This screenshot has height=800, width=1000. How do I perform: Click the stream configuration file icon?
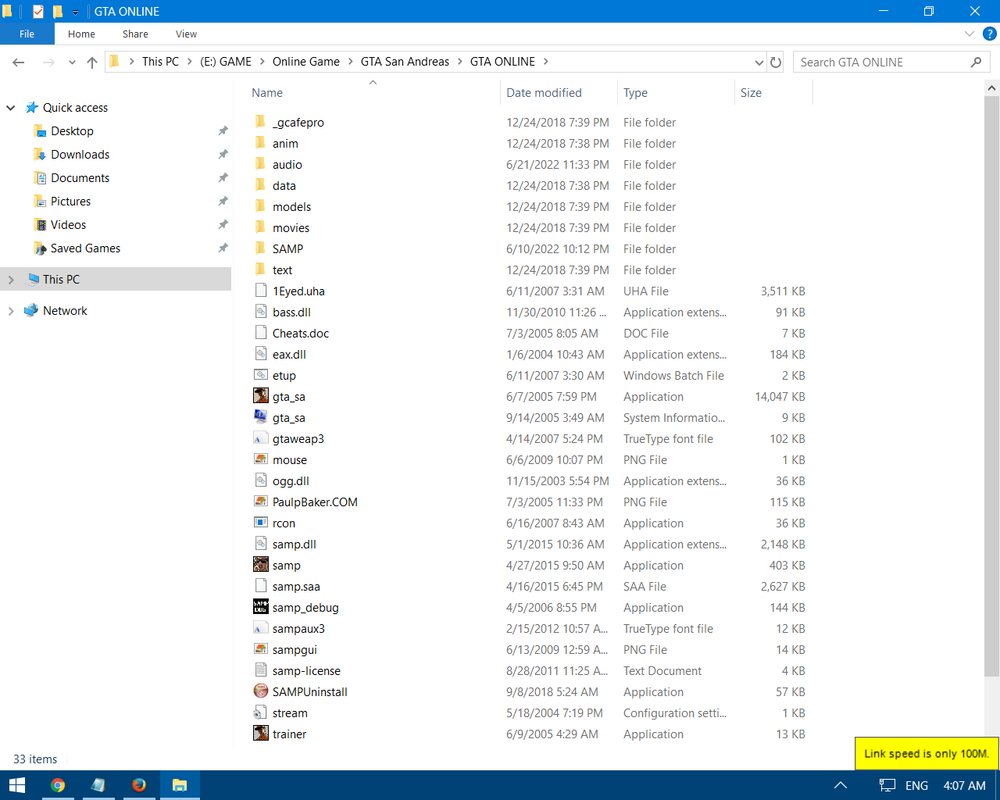tap(260, 713)
